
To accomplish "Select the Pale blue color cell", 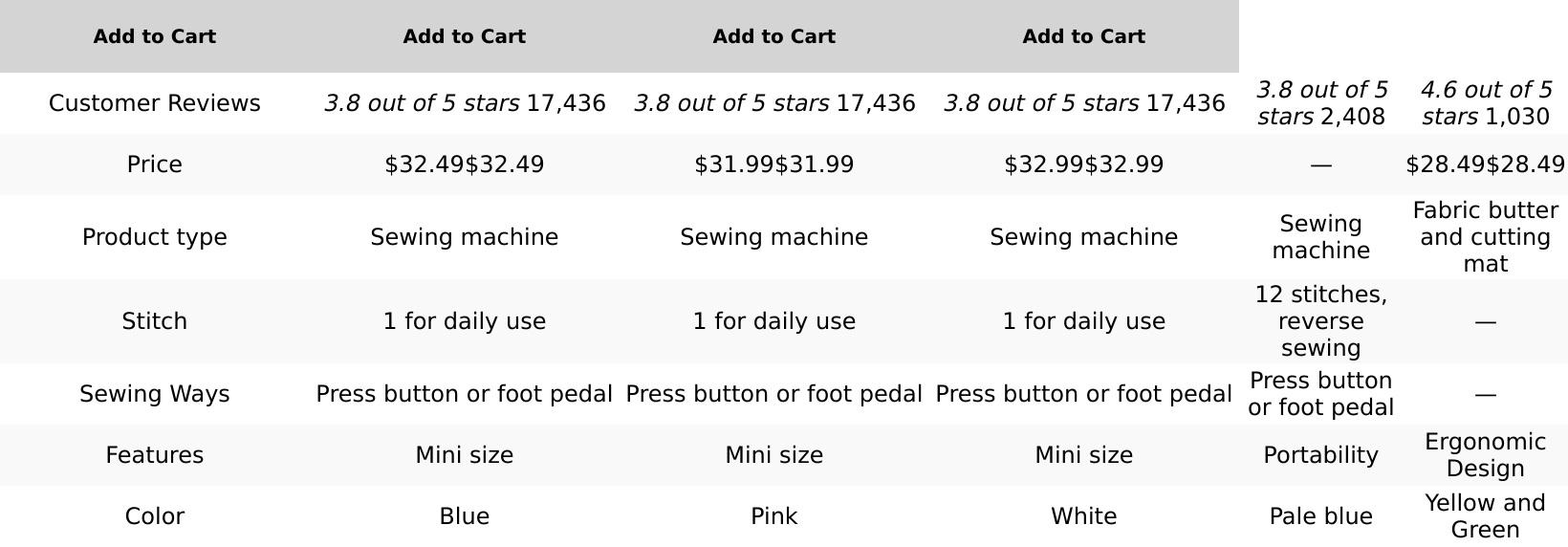I will click(1320, 516).
